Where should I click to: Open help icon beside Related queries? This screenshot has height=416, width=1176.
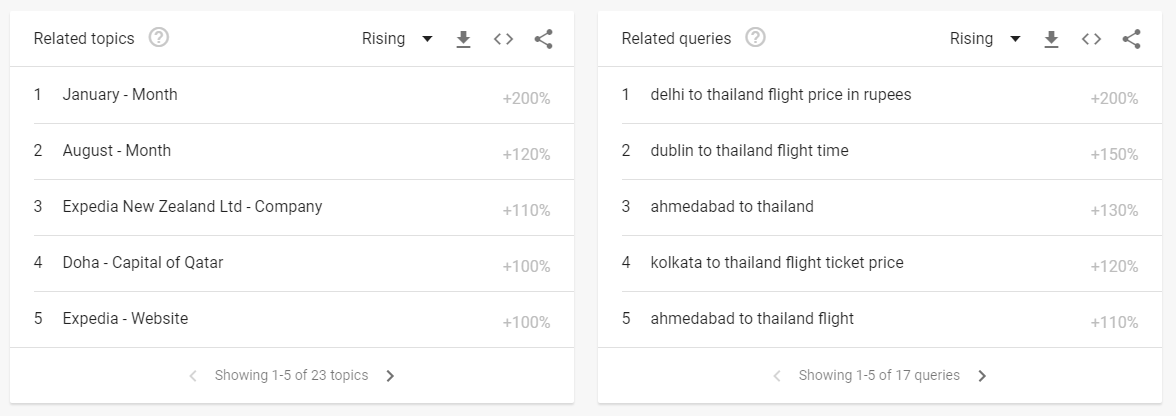(x=755, y=37)
